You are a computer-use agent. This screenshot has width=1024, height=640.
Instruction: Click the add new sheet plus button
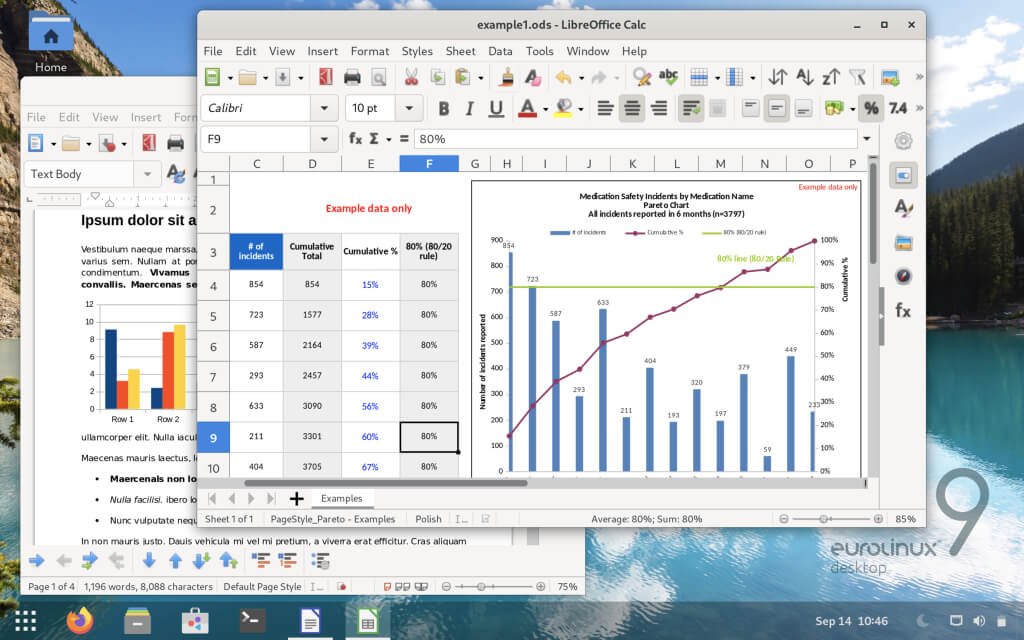click(x=296, y=498)
